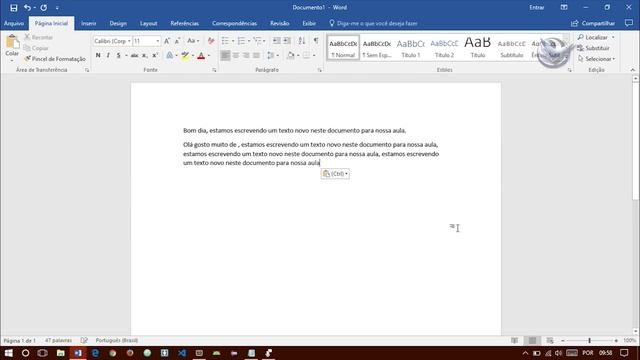This screenshot has width=640, height=360.
Task: Sort text alphabetically icon
Action: (302, 41)
